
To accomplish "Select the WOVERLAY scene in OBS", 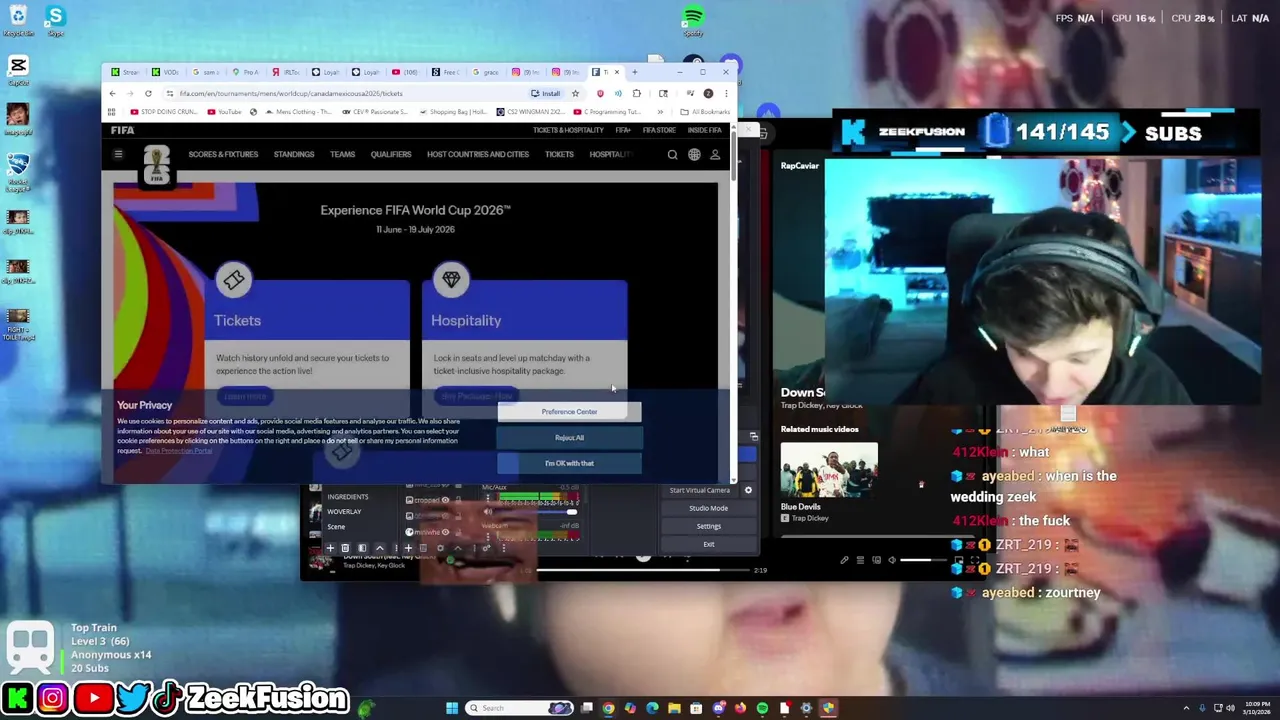I will tap(344, 512).
